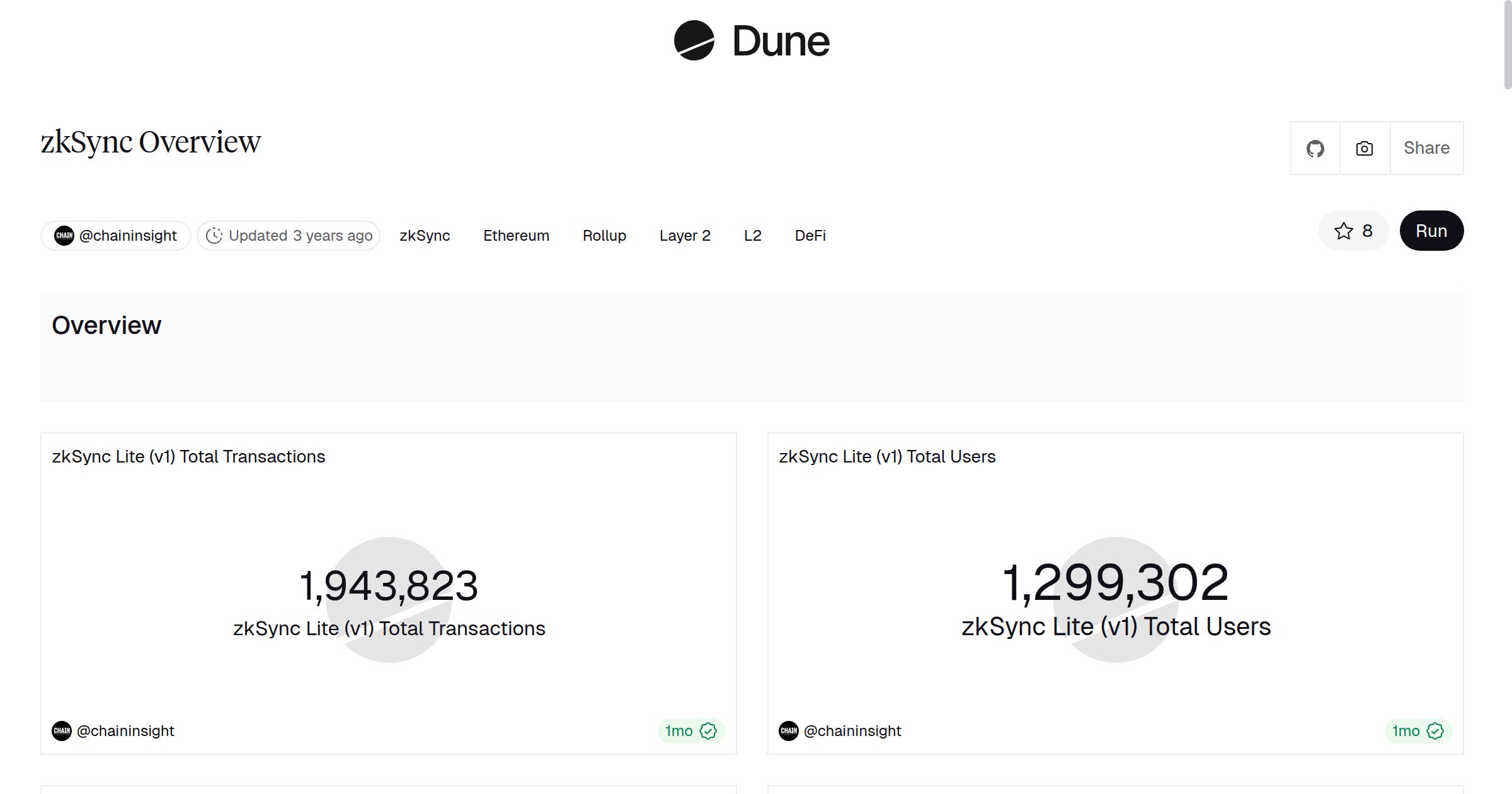1512x794 pixels.
Task: Click the Share button
Action: tap(1426, 148)
